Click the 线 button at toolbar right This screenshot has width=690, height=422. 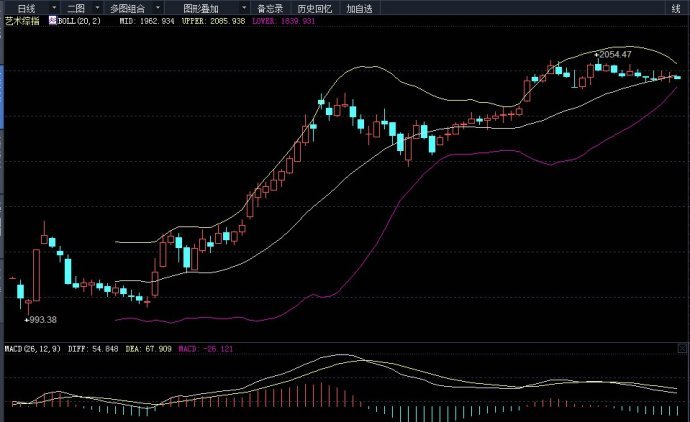tap(676, 7)
